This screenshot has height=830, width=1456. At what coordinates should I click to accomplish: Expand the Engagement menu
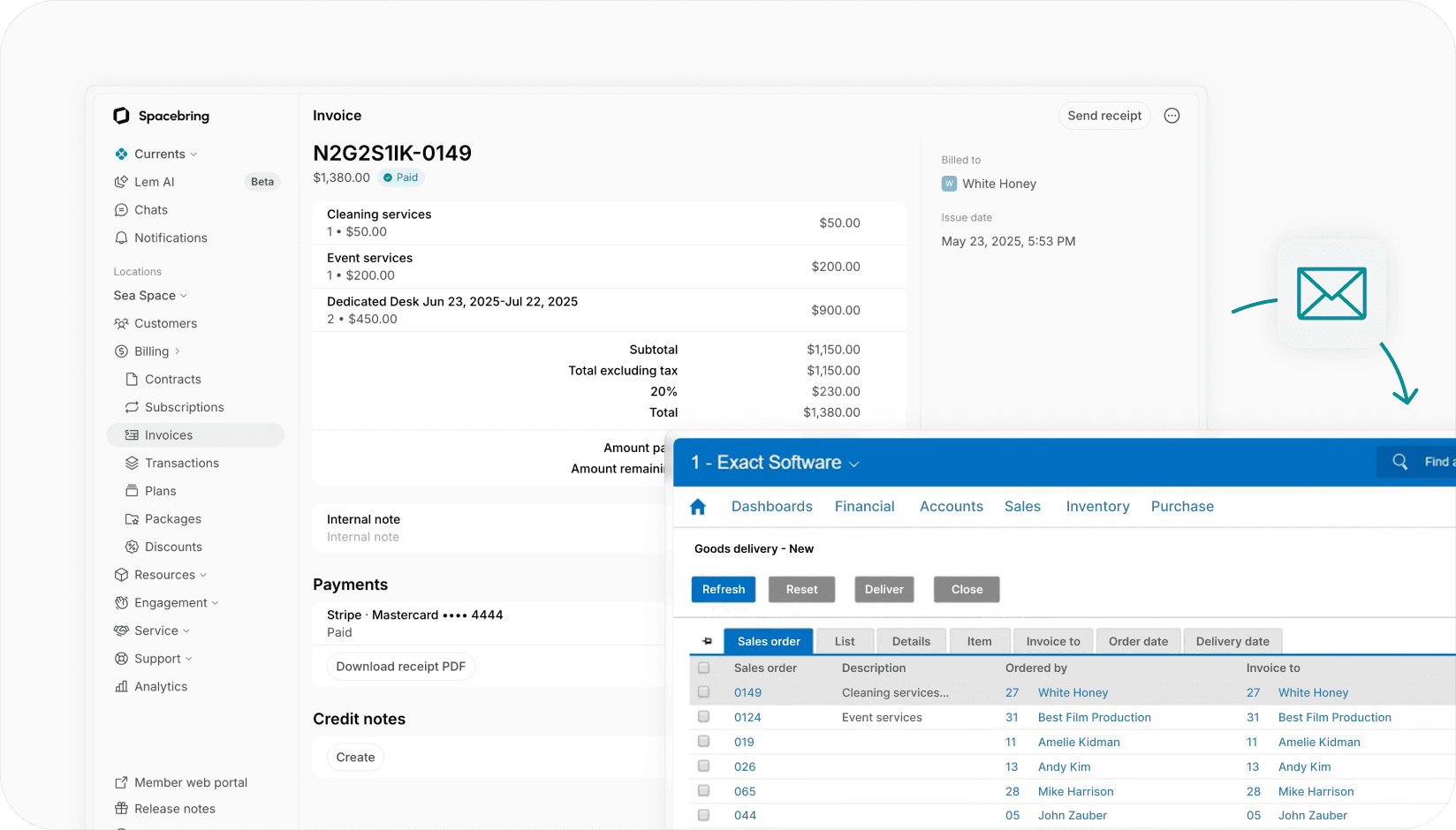click(215, 603)
